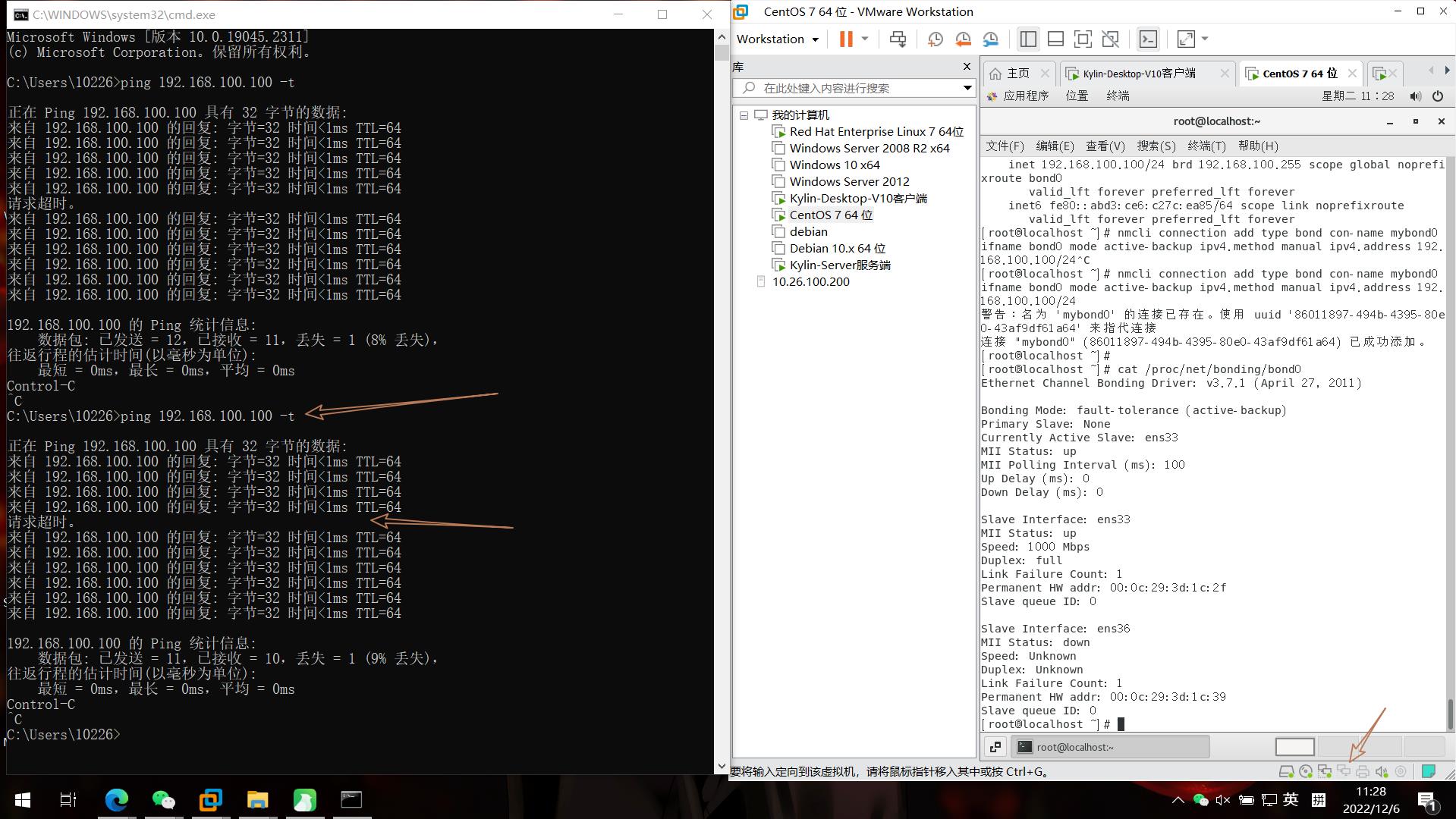Open the 应用程序 menu in CentOS panel
This screenshot has width=1456, height=819.
(1017, 96)
